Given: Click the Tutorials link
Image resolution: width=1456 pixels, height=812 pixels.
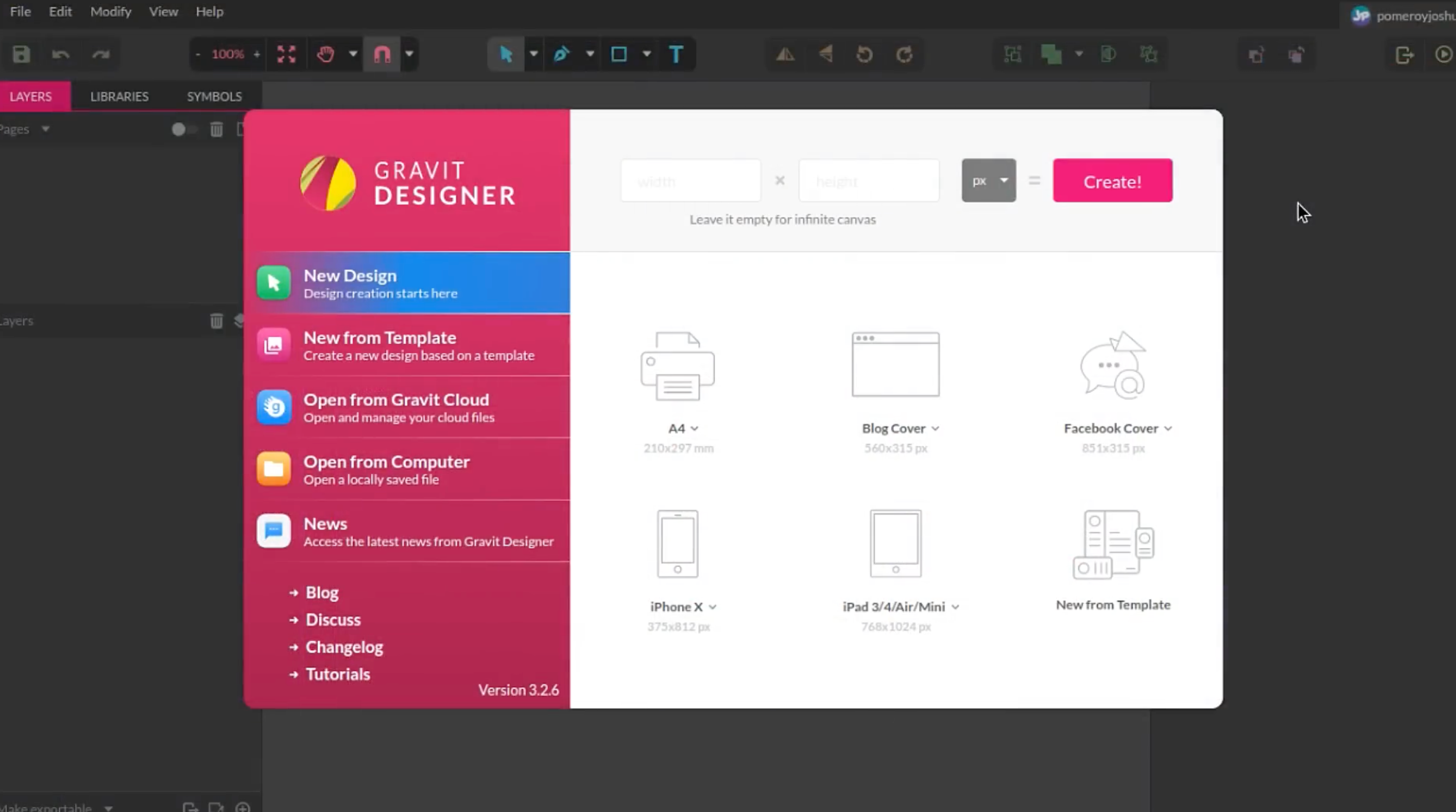Looking at the screenshot, I should tap(338, 673).
